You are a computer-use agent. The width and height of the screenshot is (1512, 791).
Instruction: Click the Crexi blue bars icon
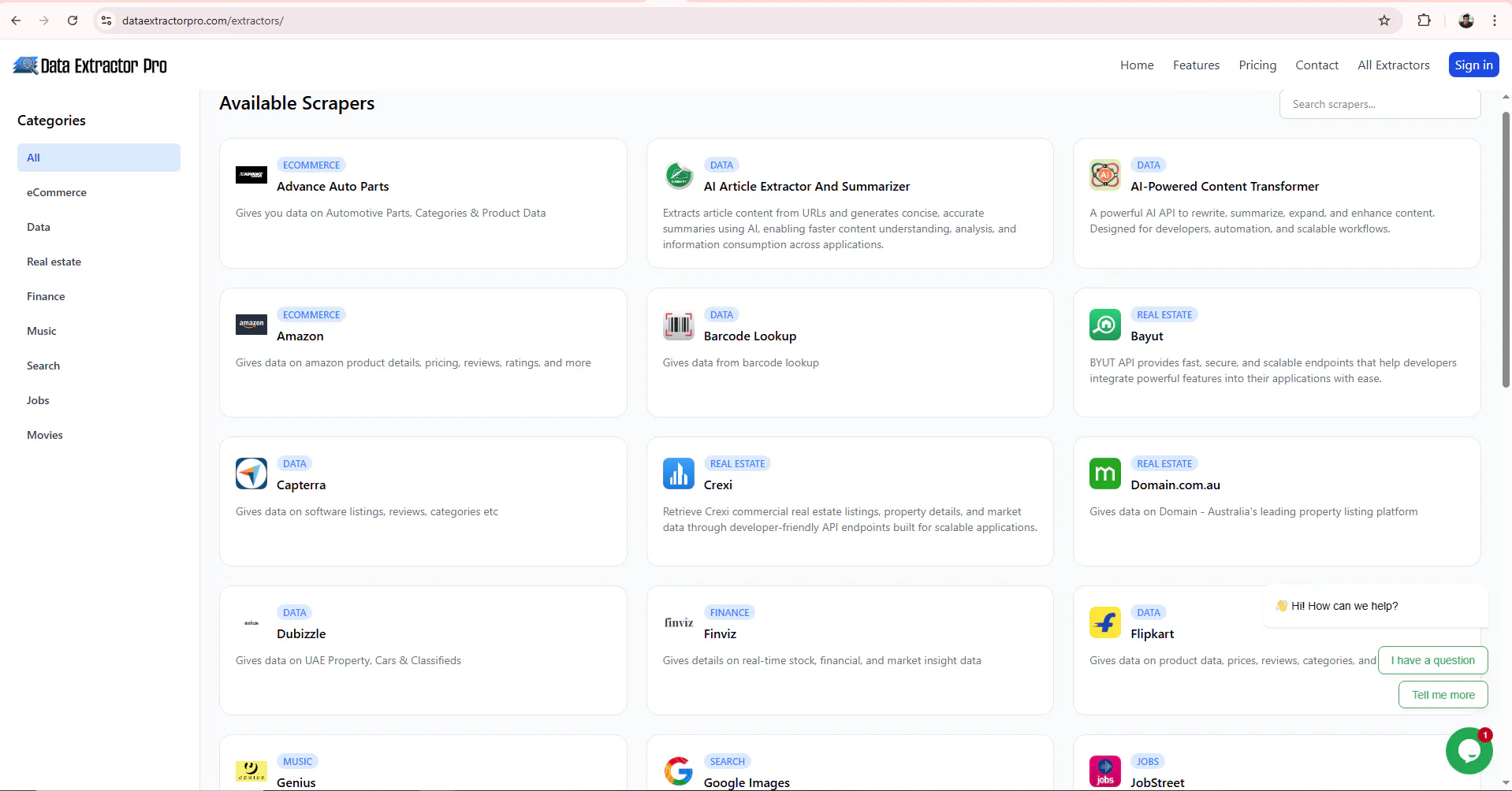(x=678, y=473)
